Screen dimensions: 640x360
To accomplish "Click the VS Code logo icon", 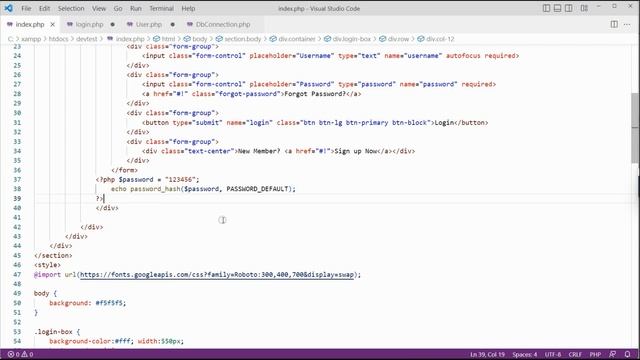I will tap(8, 8).
